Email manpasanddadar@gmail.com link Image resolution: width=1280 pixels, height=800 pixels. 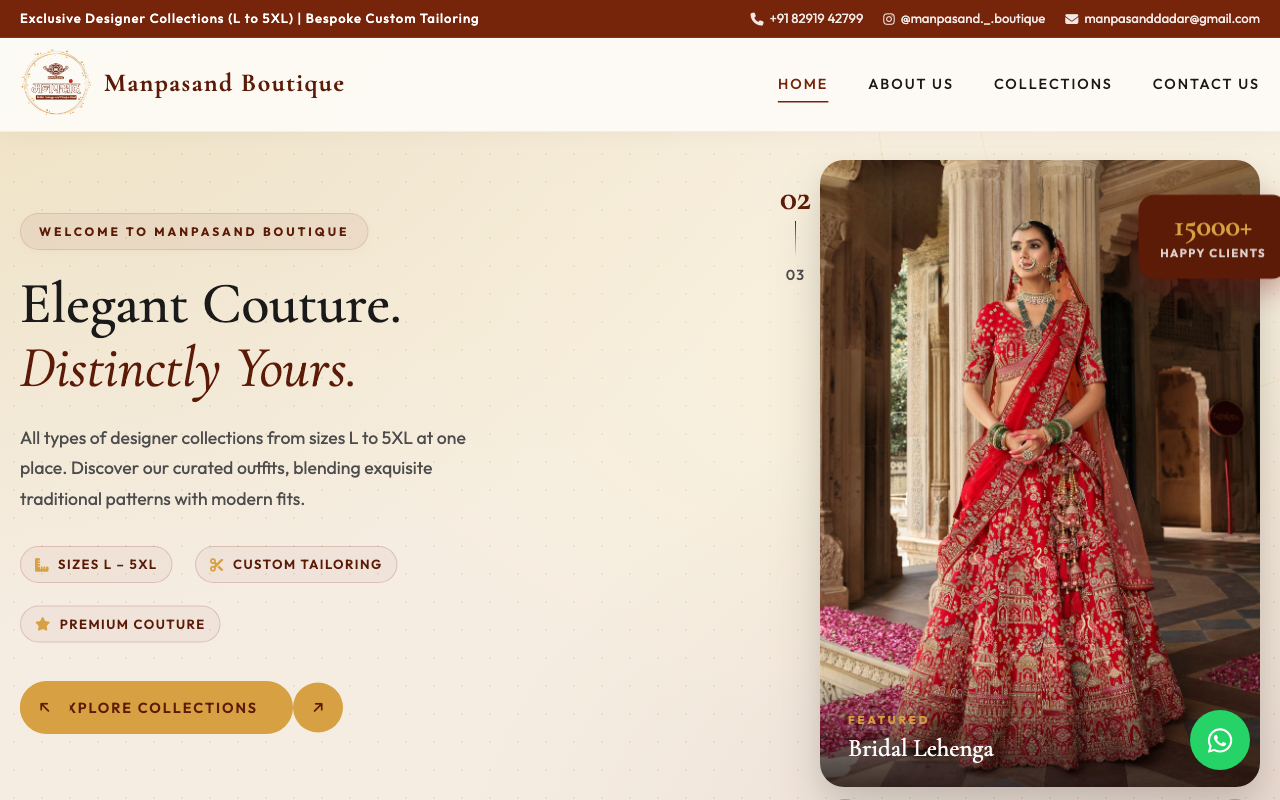(1162, 19)
